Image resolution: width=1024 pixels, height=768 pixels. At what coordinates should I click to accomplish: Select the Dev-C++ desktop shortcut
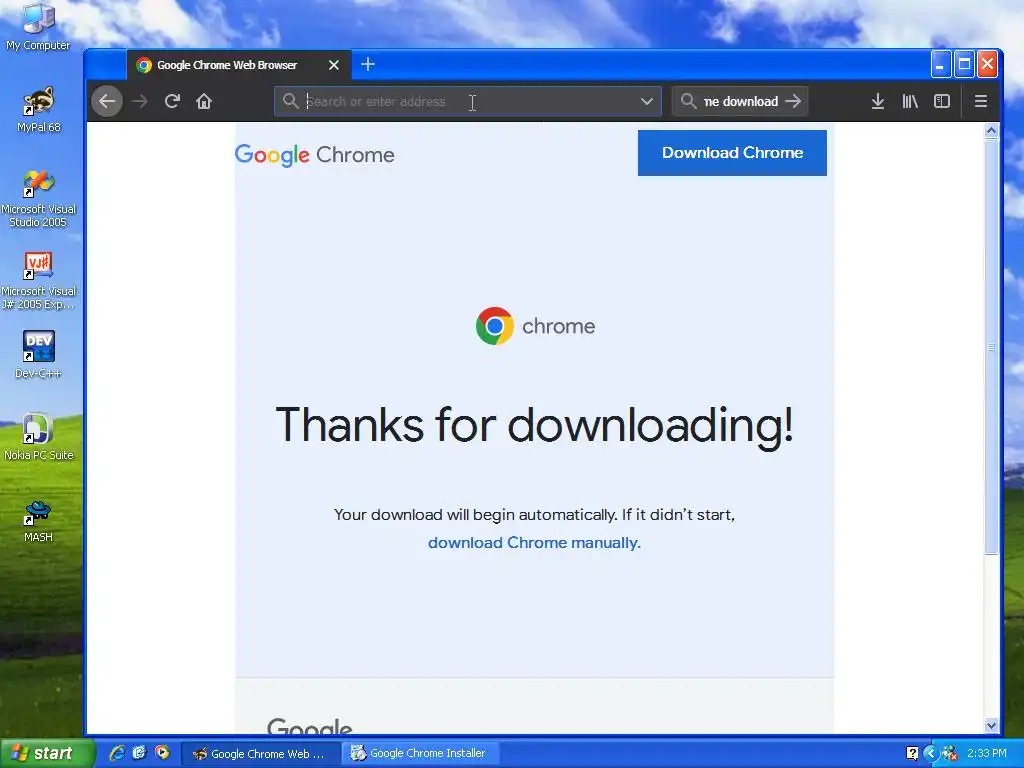click(x=38, y=355)
